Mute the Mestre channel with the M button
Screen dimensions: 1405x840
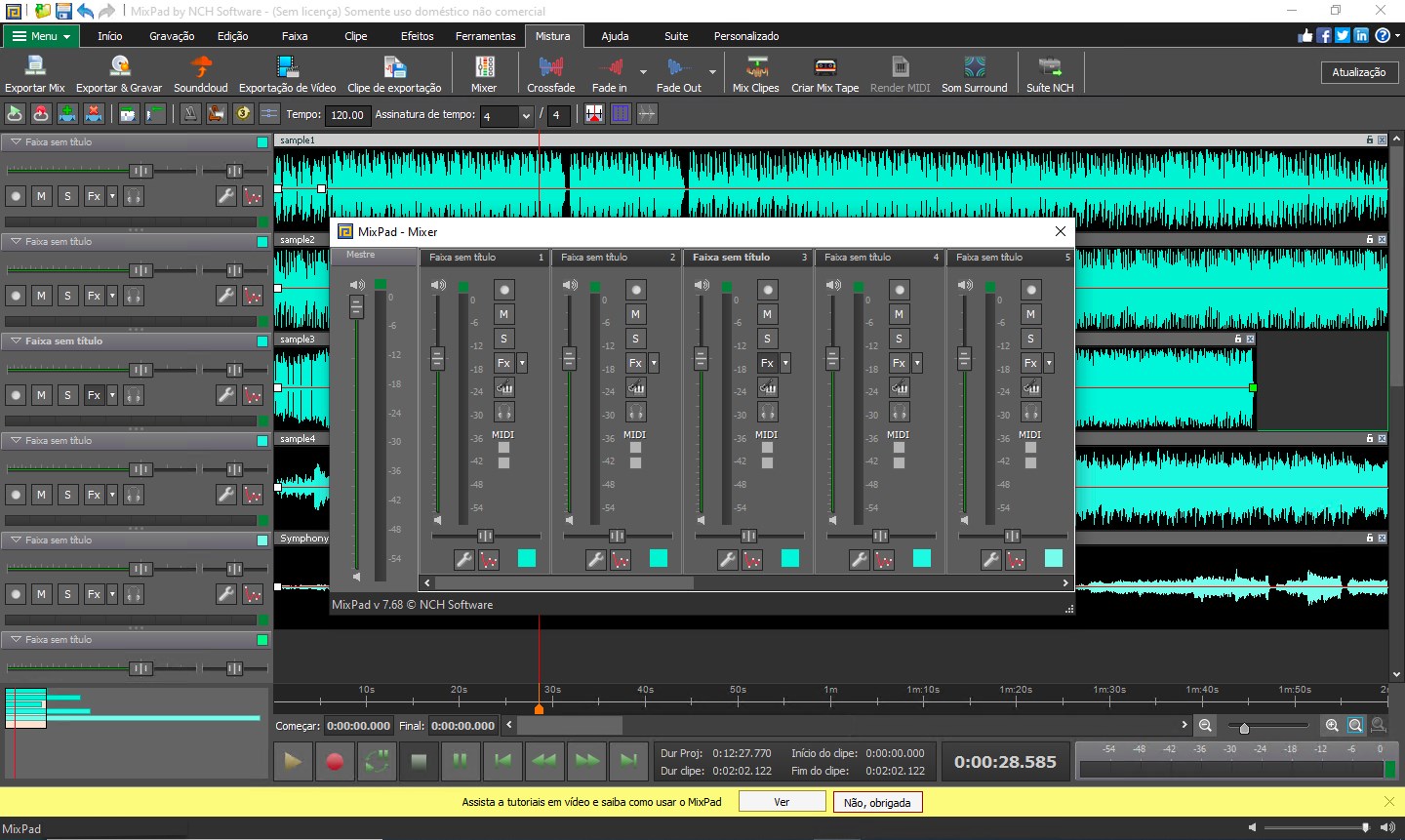503,313
